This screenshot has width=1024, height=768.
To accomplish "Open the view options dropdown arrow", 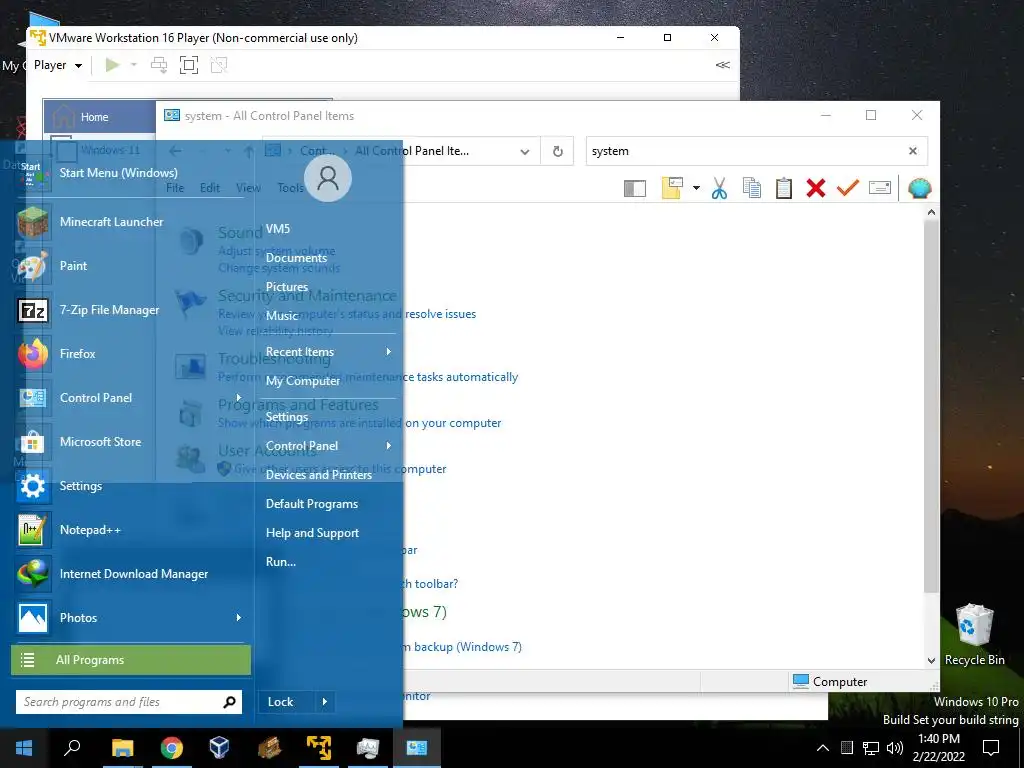I will click(696, 188).
